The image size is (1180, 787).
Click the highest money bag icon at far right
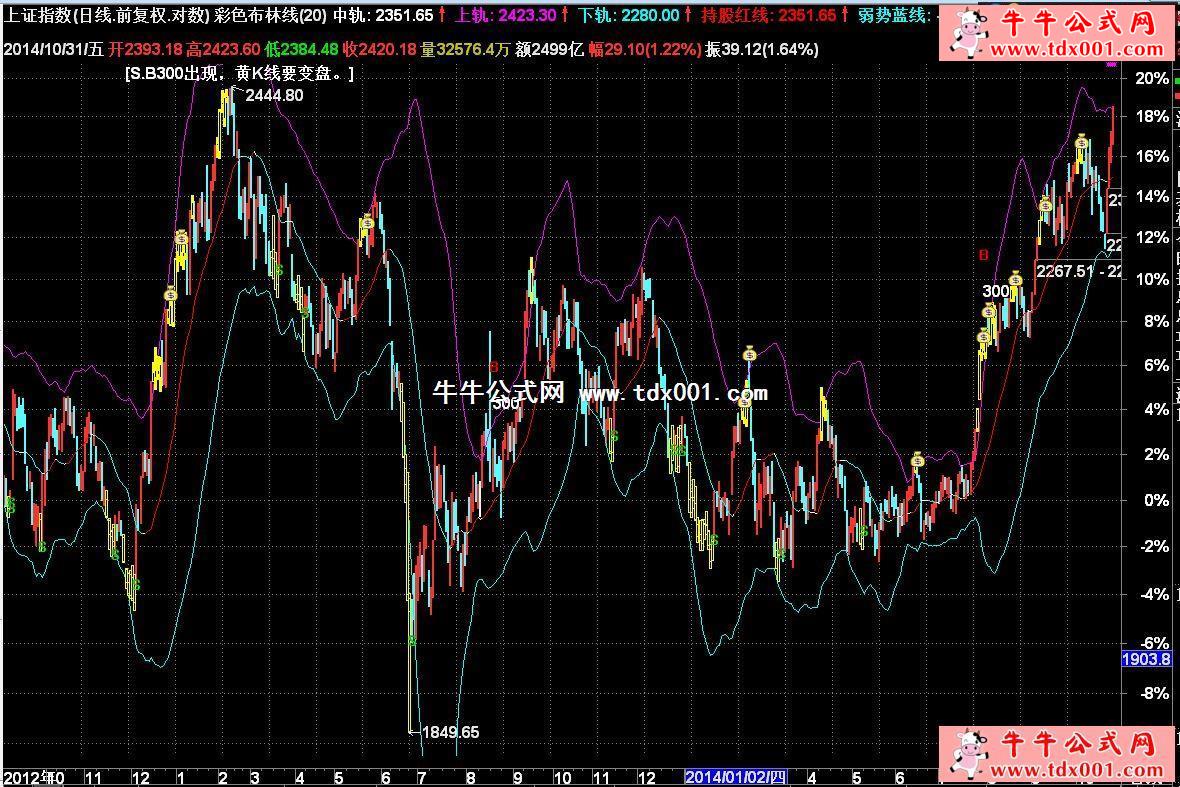click(x=1082, y=144)
